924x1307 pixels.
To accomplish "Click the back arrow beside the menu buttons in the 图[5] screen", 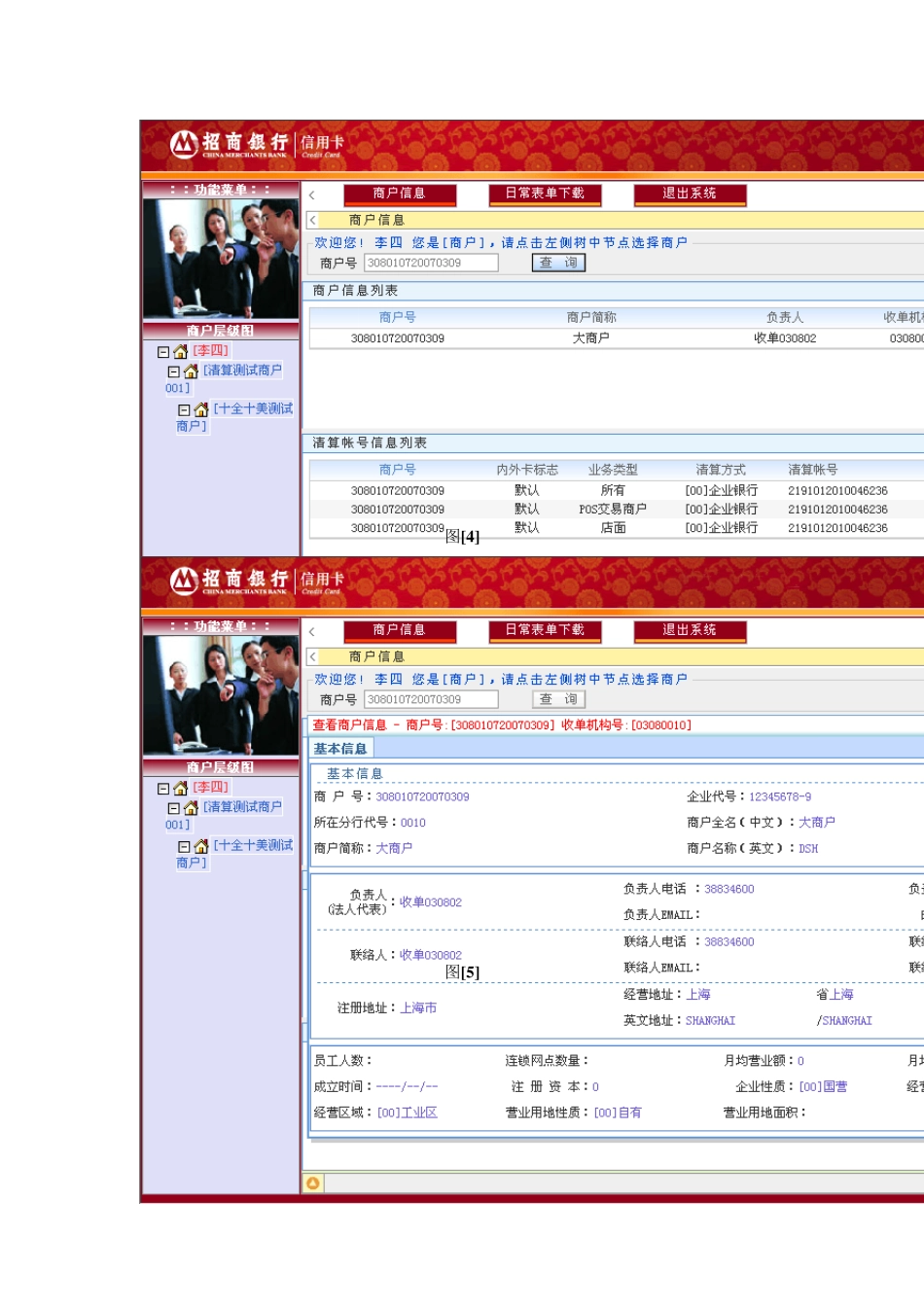I will click(312, 631).
